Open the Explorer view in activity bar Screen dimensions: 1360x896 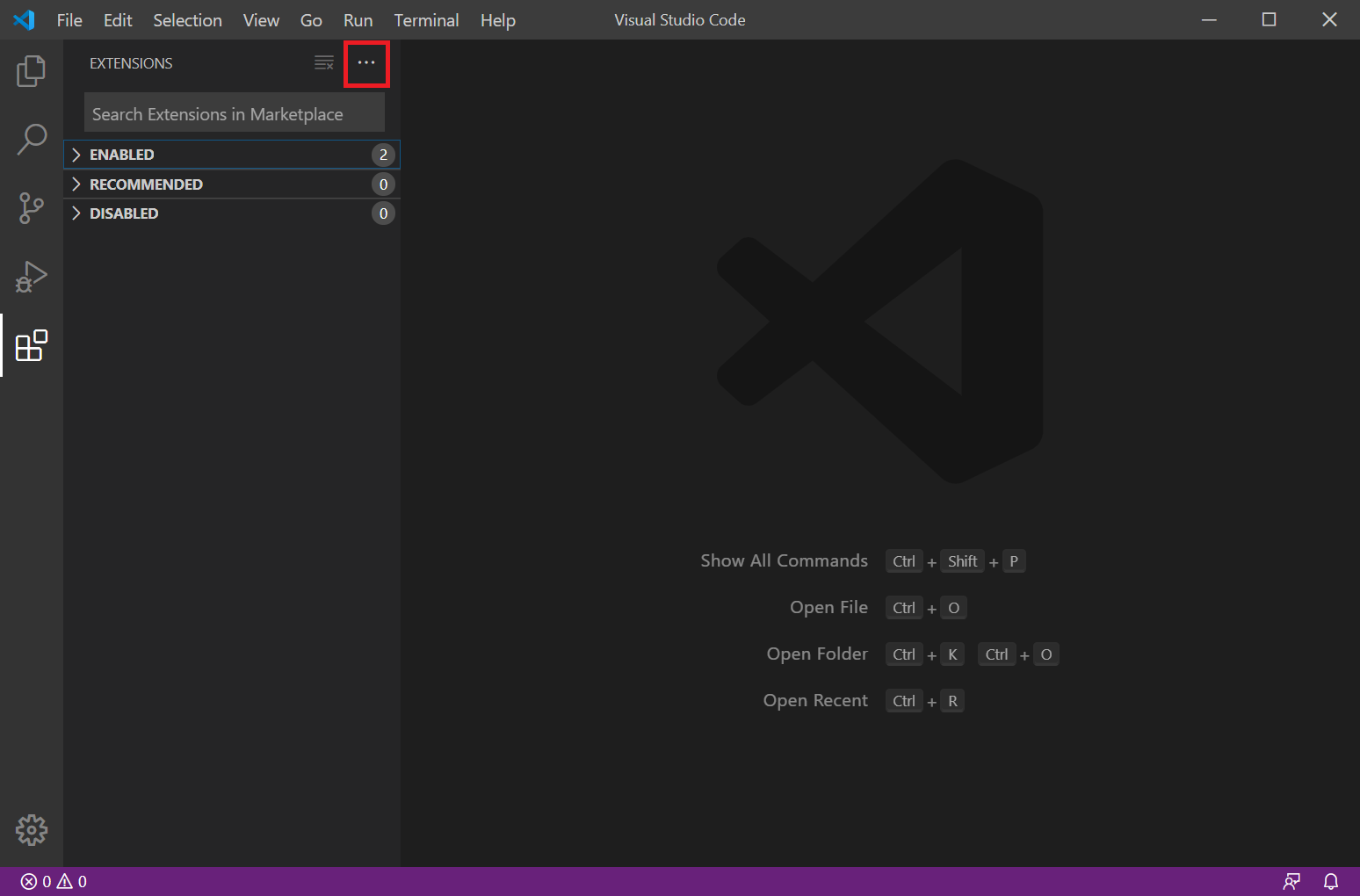tap(32, 71)
